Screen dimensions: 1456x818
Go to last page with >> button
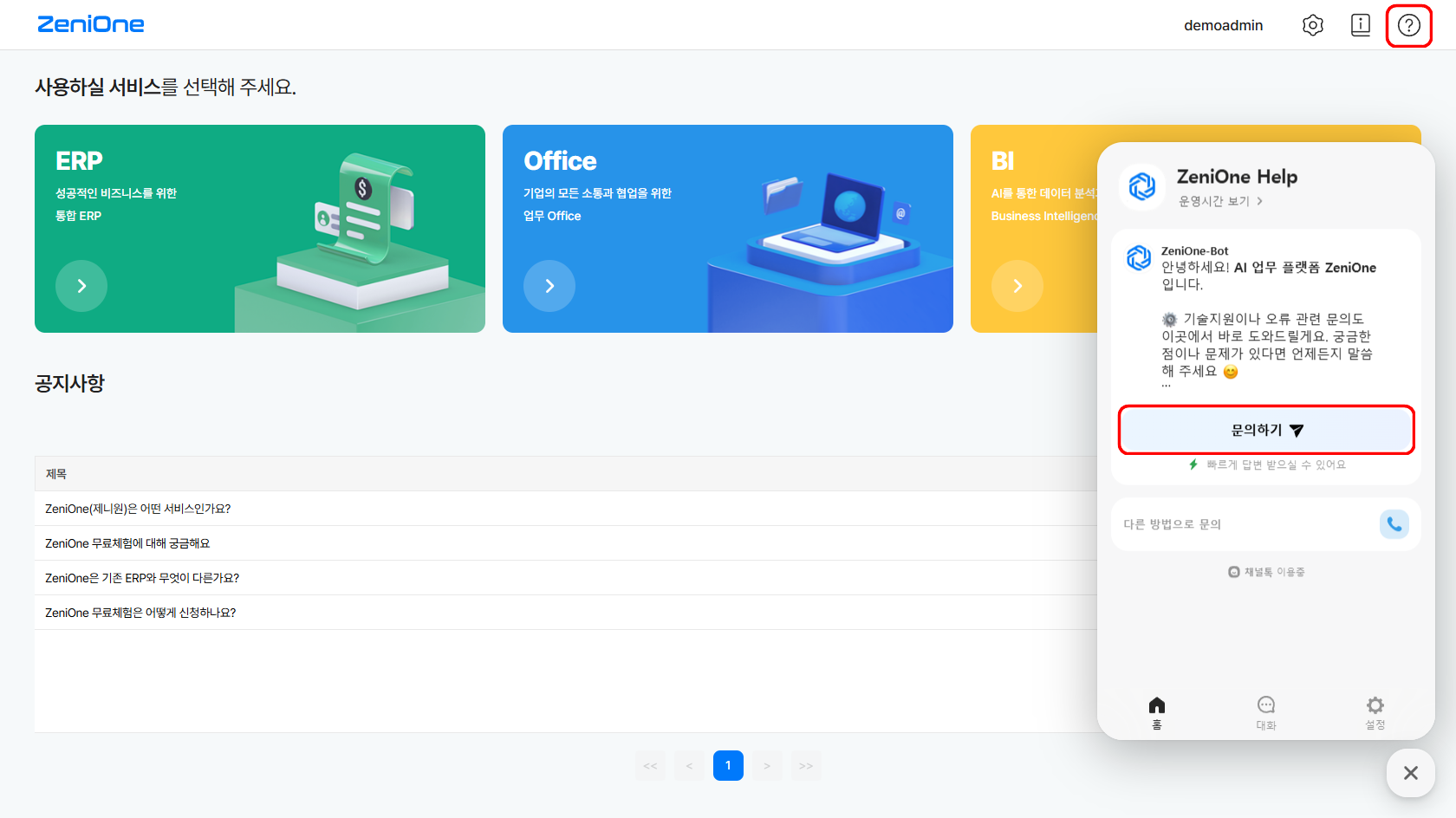coord(806,766)
